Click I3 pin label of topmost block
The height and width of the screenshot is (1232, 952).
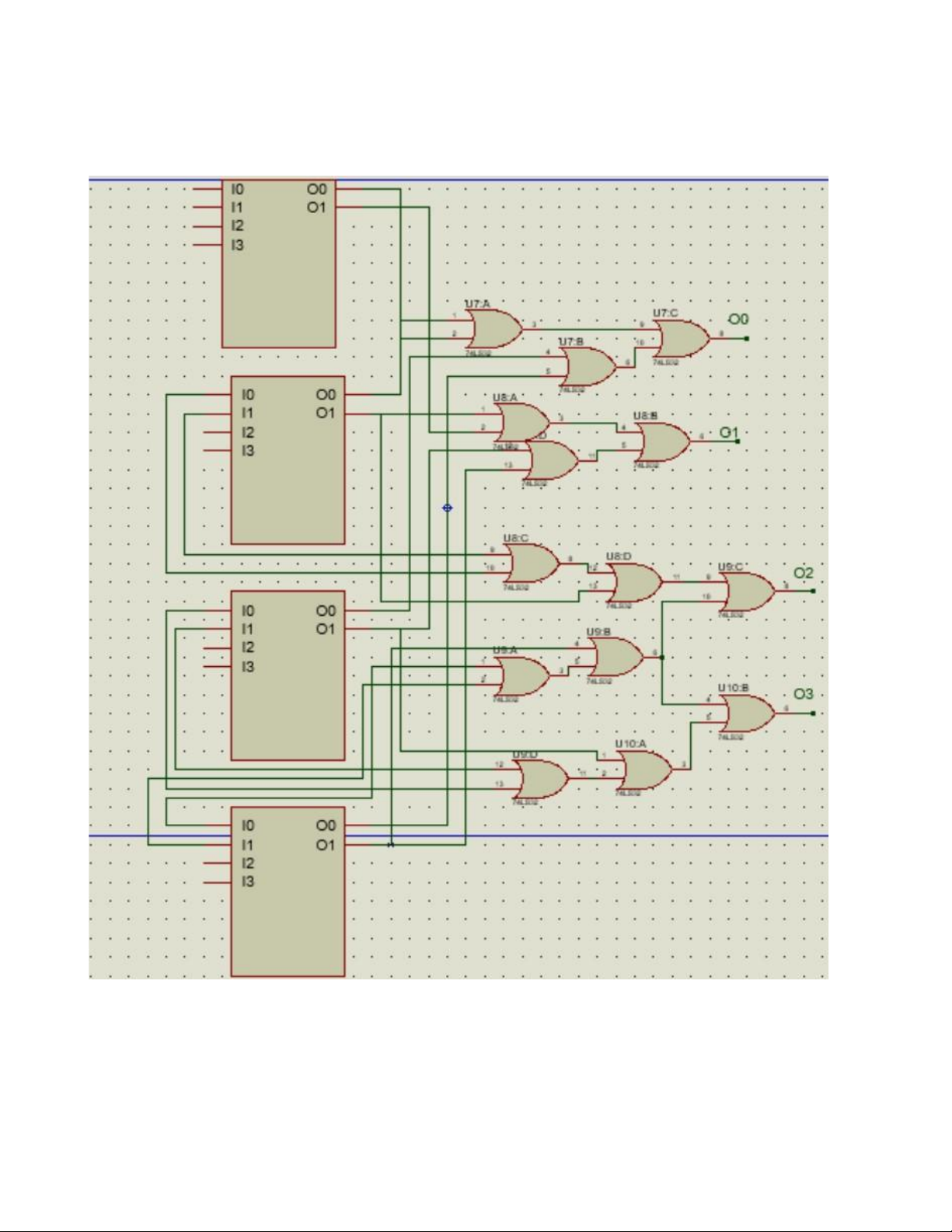(x=237, y=246)
